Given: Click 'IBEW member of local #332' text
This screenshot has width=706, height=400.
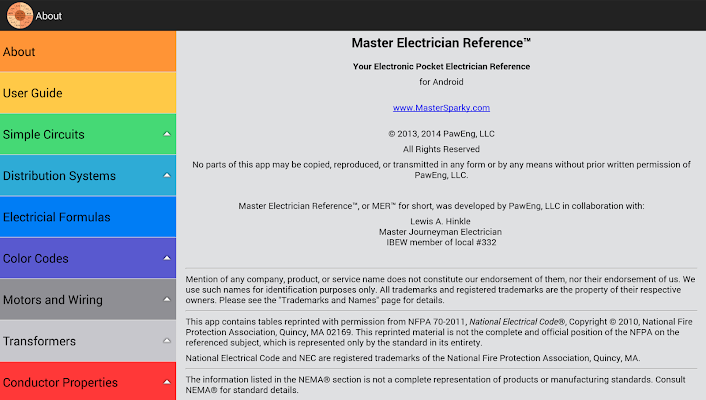Looking at the screenshot, I should (x=441, y=242).
